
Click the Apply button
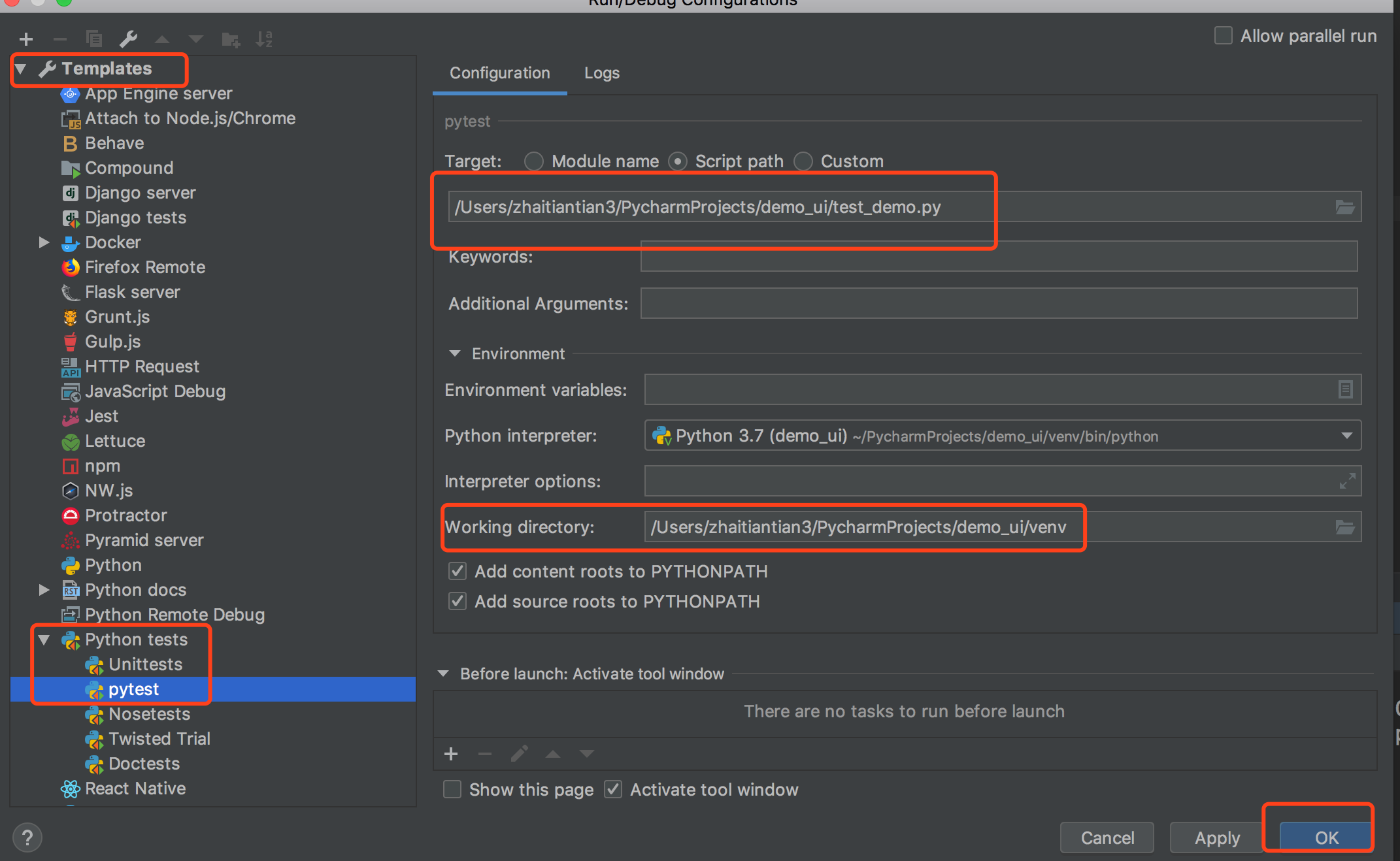pos(1216,838)
